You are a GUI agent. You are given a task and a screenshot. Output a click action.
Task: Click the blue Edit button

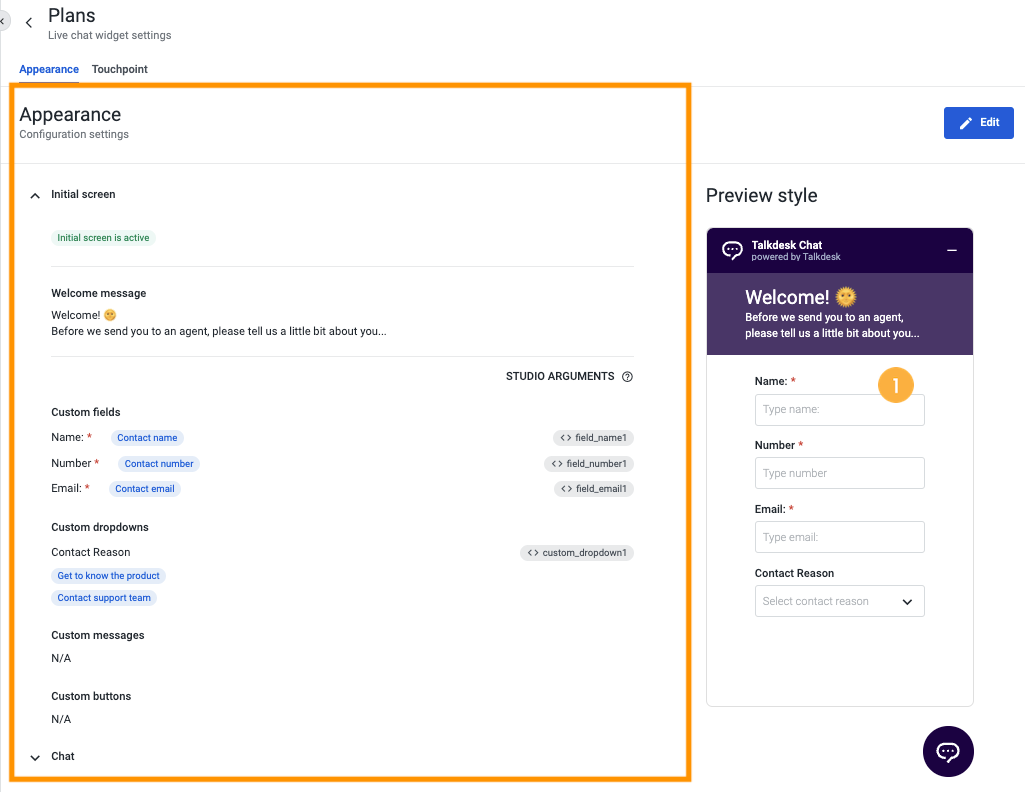(979, 123)
